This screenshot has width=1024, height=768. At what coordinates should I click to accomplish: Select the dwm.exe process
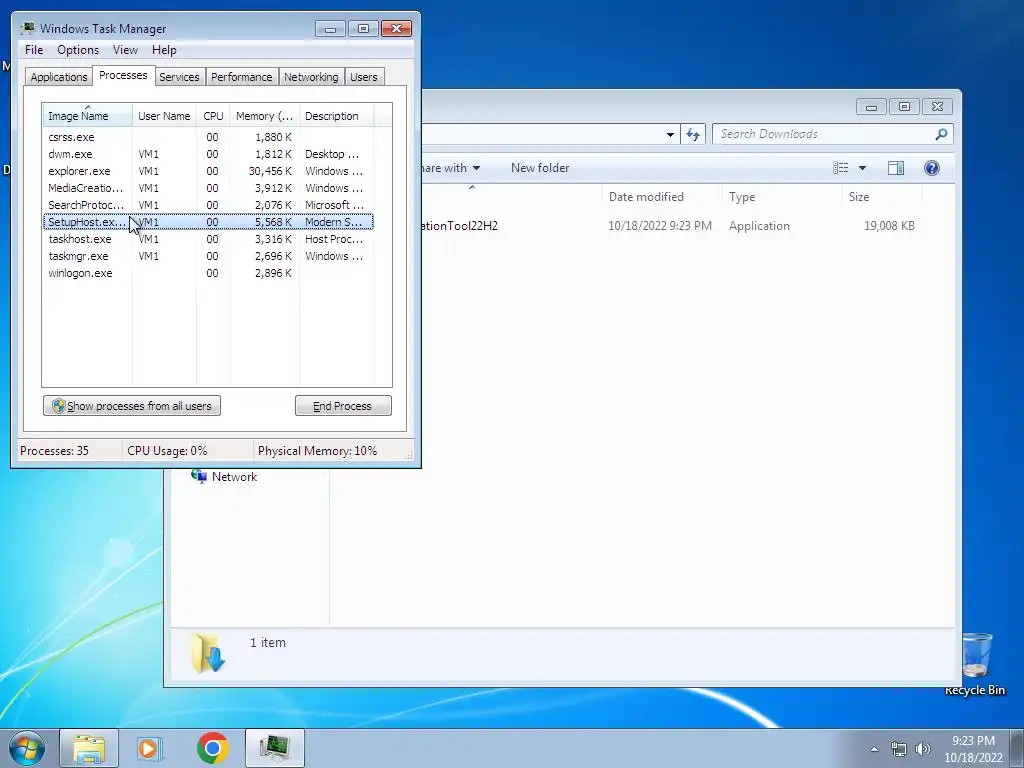tap(208, 154)
